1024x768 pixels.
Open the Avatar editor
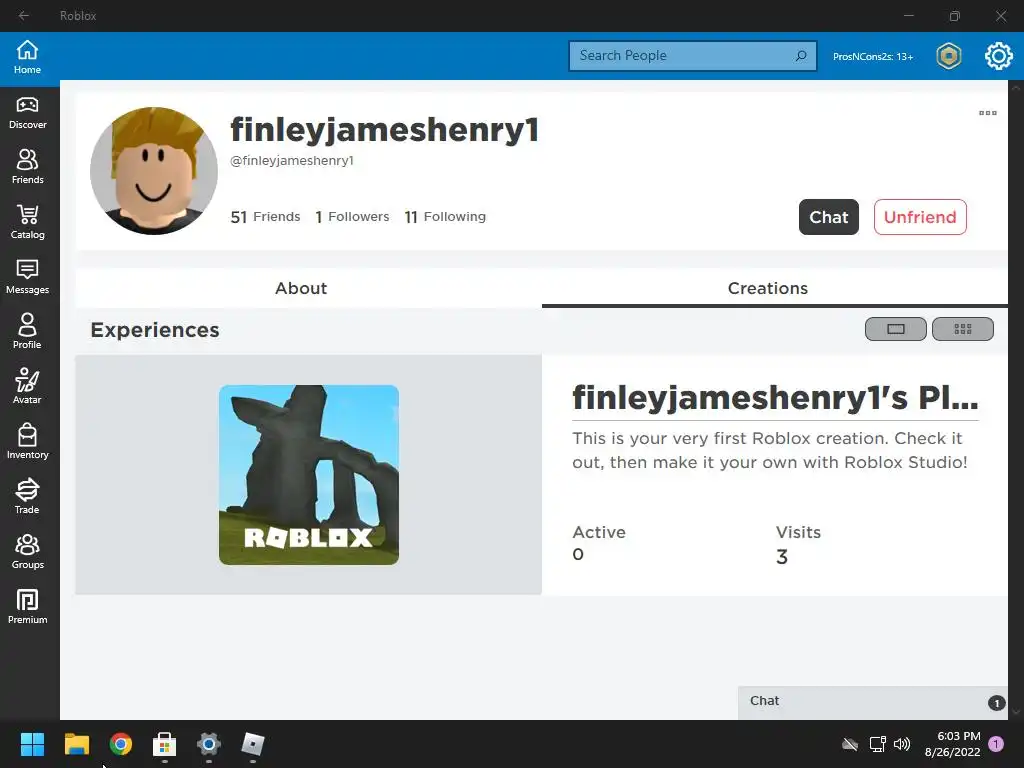point(27,387)
